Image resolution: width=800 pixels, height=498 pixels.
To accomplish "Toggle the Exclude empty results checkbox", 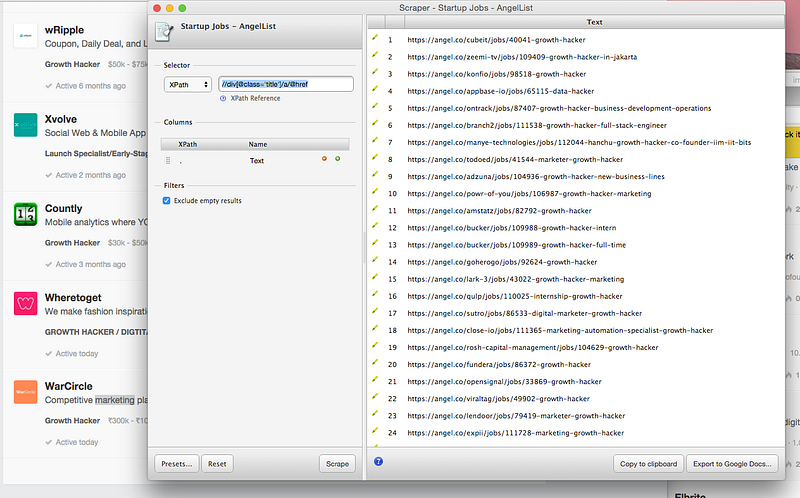I will tap(166, 201).
